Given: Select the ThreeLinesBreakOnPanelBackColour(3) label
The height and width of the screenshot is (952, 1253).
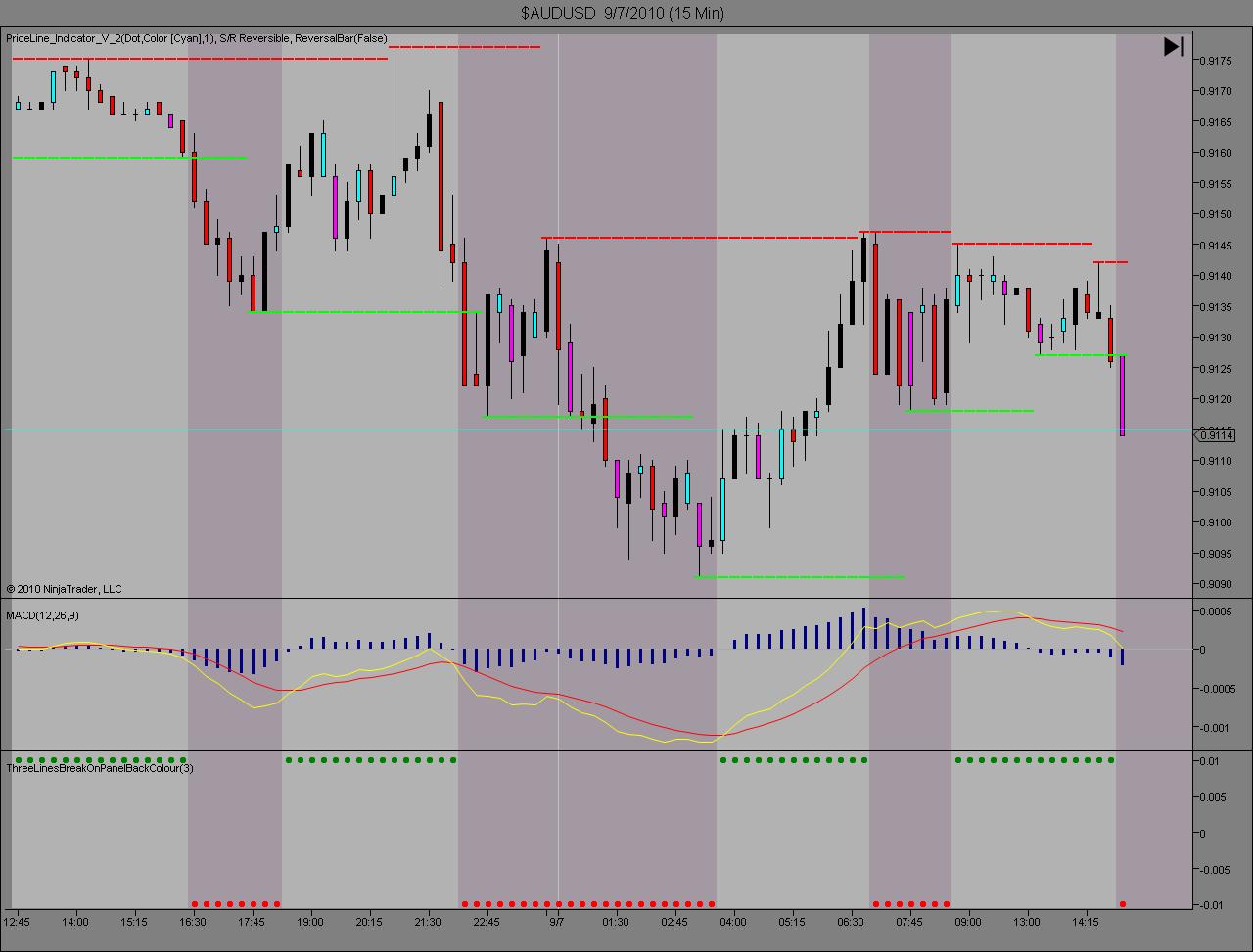Looking at the screenshot, I should 100,768.
